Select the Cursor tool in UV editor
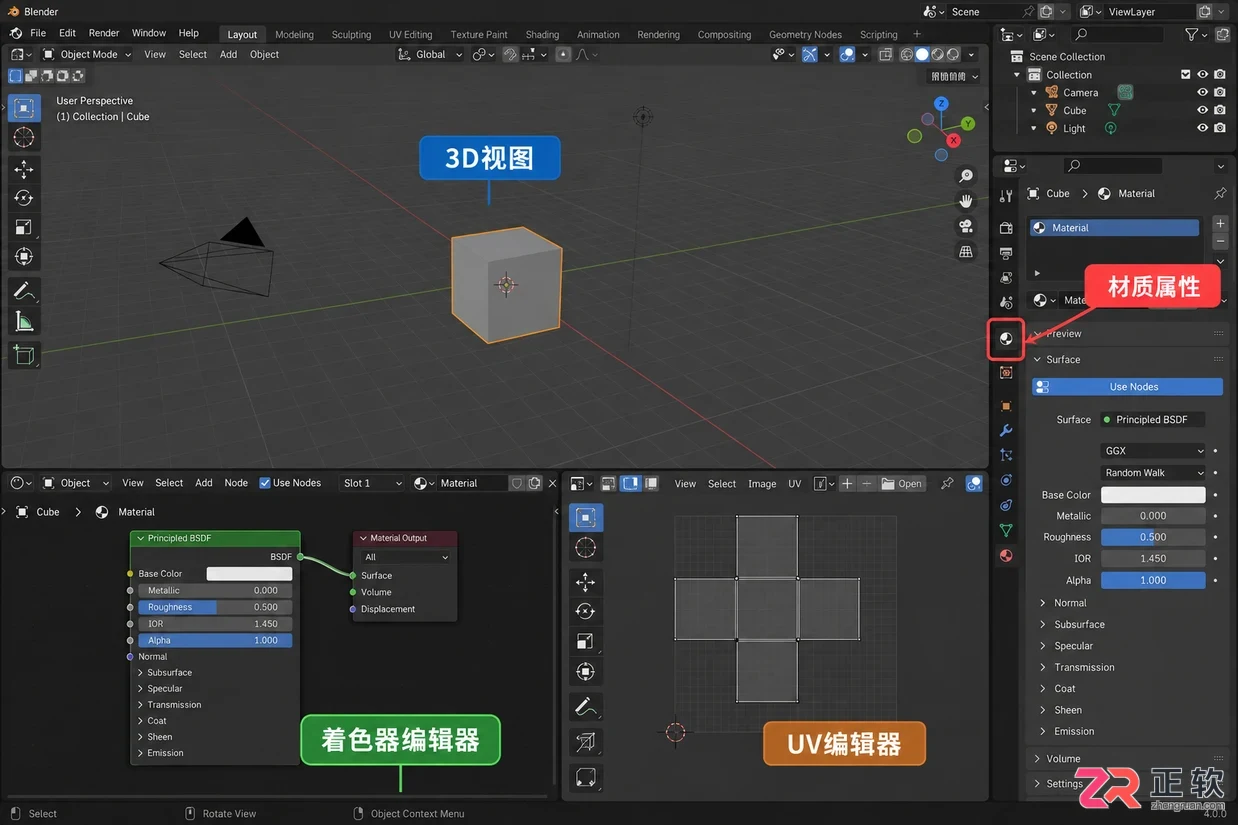 click(586, 548)
